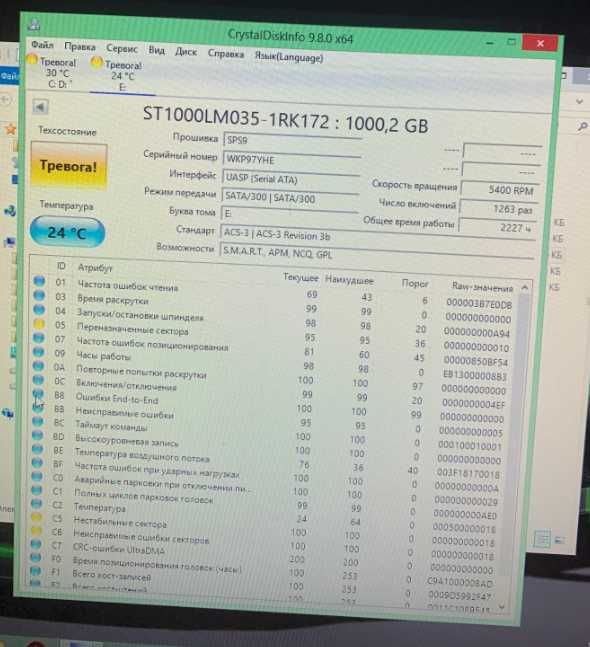This screenshot has width=590, height=647.
Task: Click the Текущее column header
Action: (301, 278)
